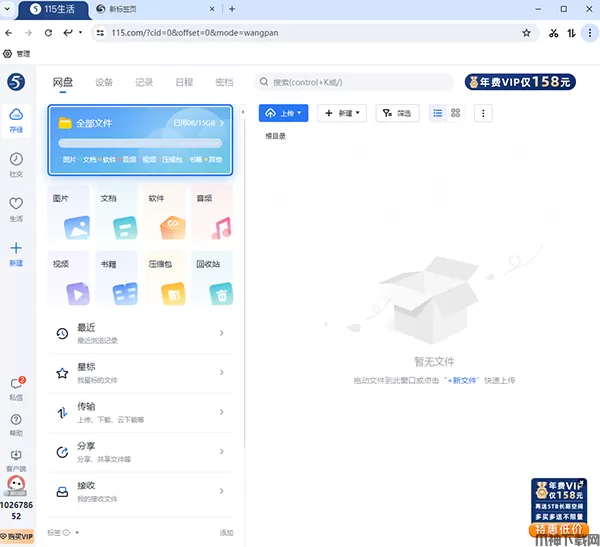Screen dimensions: 600x547
Task: Switch to list view layout
Action: click(437, 113)
